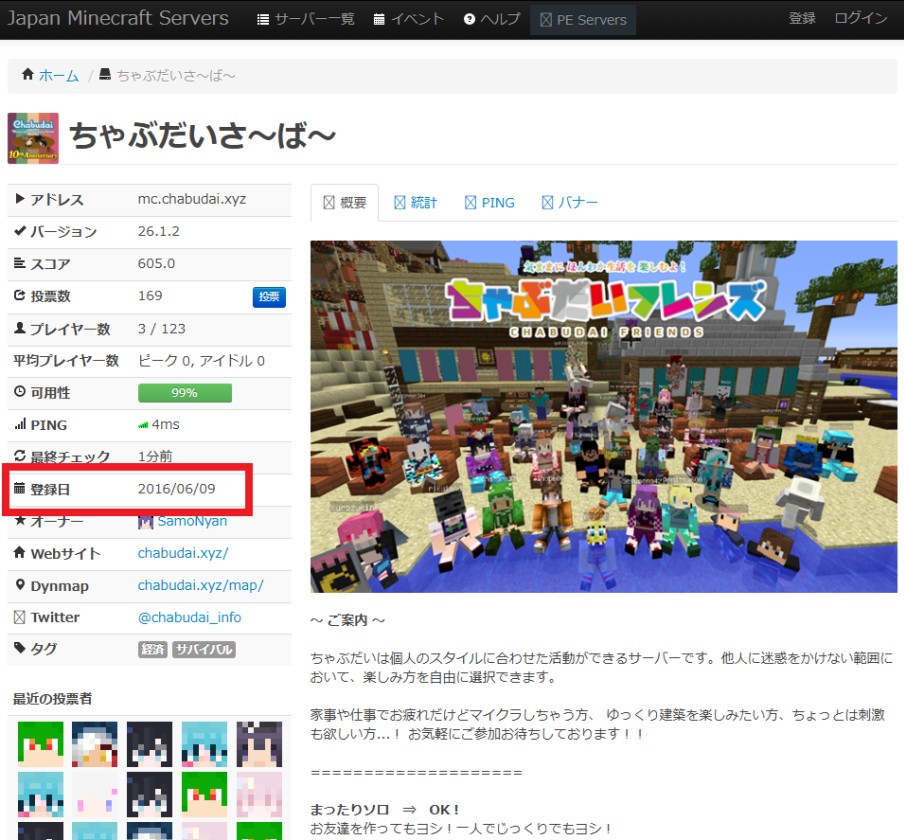The width and height of the screenshot is (904, 840).
Task: Open the @chabudai_info Twitter link
Action: pyautogui.click(x=190, y=617)
